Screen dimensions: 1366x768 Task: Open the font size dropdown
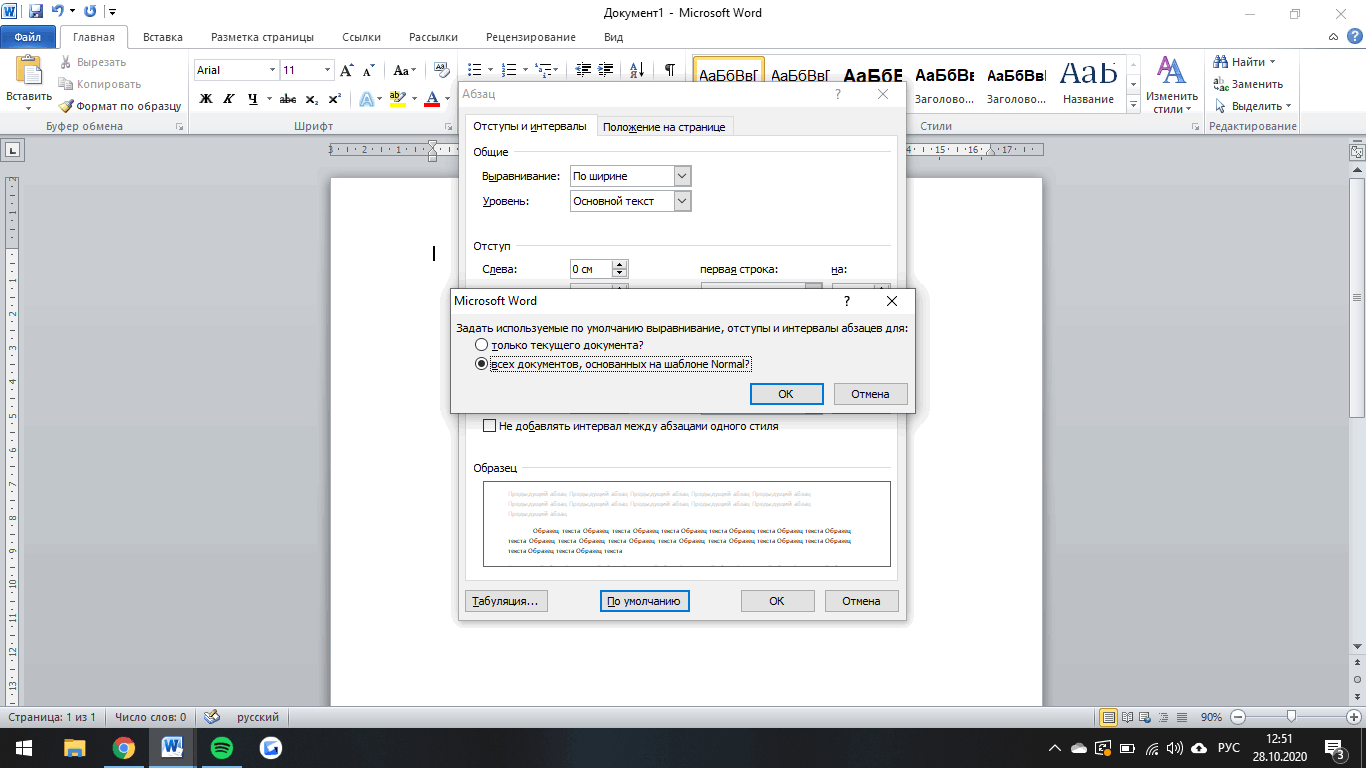(x=327, y=70)
